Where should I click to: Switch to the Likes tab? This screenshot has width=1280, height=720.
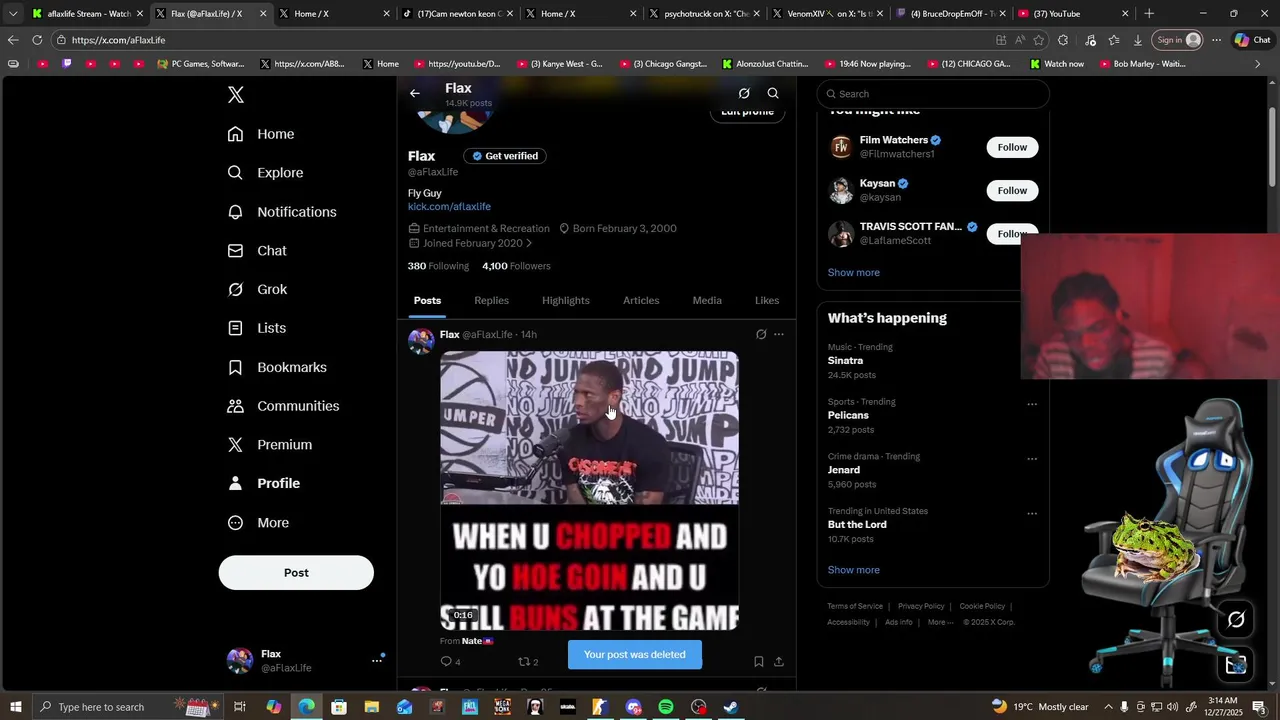click(767, 301)
